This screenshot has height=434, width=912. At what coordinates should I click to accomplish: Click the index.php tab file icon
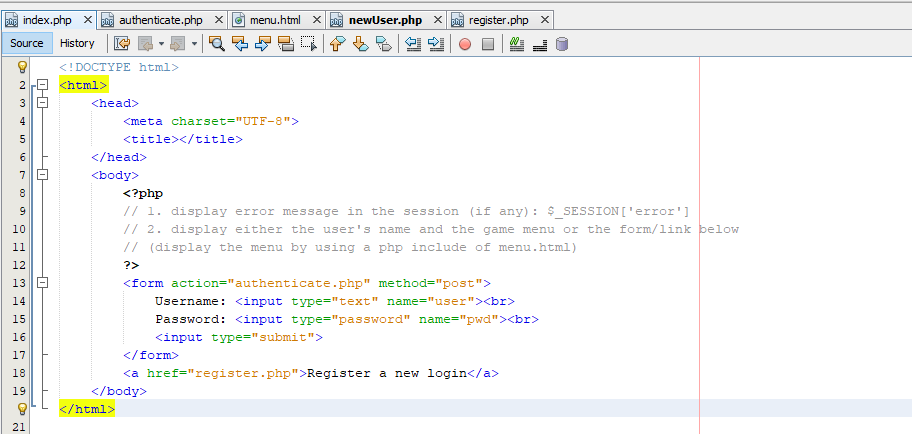12,20
